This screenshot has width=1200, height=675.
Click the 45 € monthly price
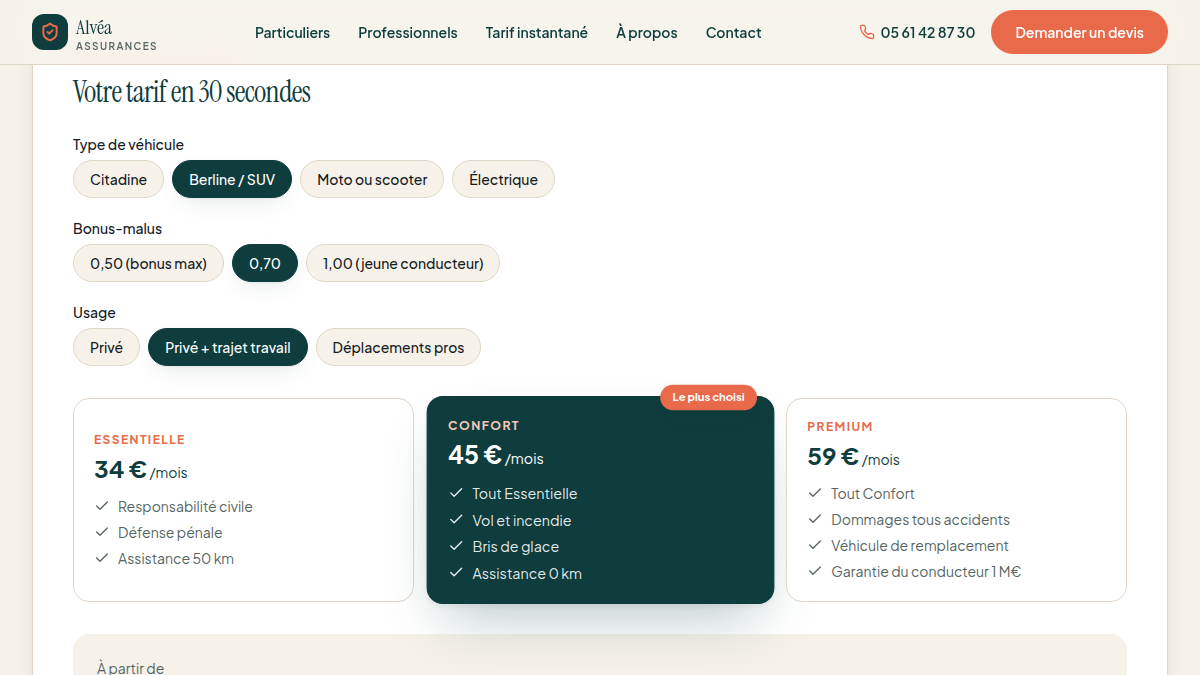click(496, 455)
